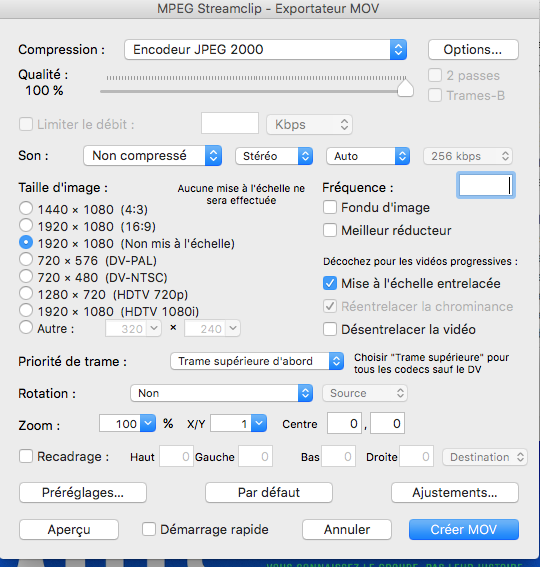
Task: Open the Son format dropdown
Action: pos(152,156)
